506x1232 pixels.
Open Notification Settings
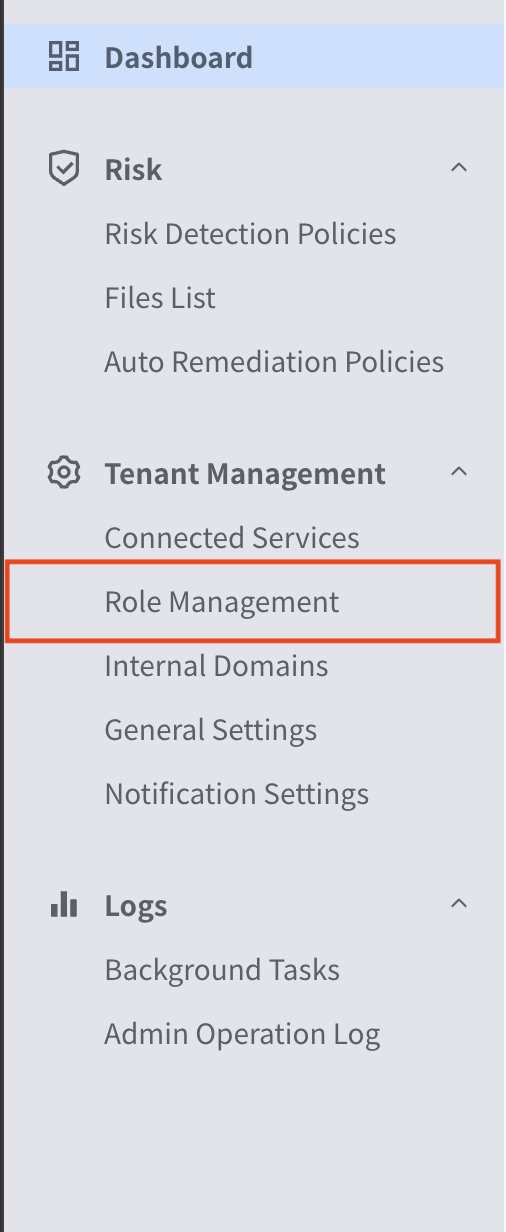237,794
